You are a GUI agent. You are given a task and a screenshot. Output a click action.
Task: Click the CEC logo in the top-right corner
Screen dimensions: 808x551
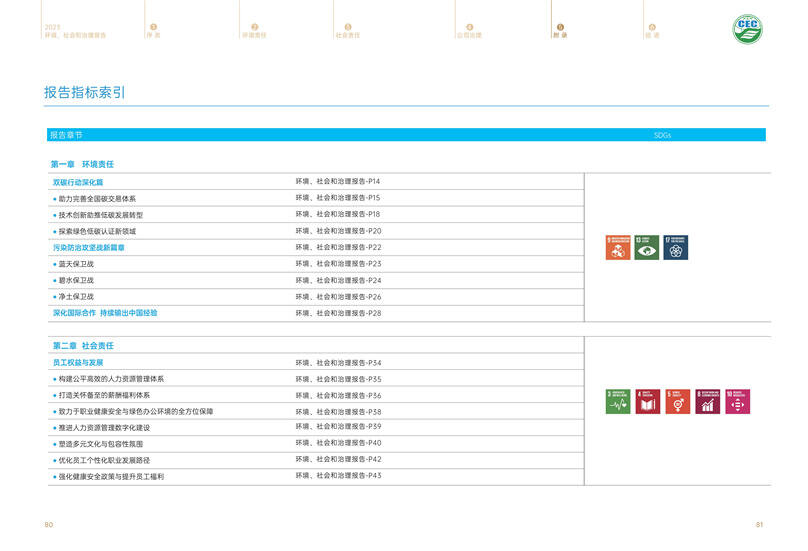[749, 30]
